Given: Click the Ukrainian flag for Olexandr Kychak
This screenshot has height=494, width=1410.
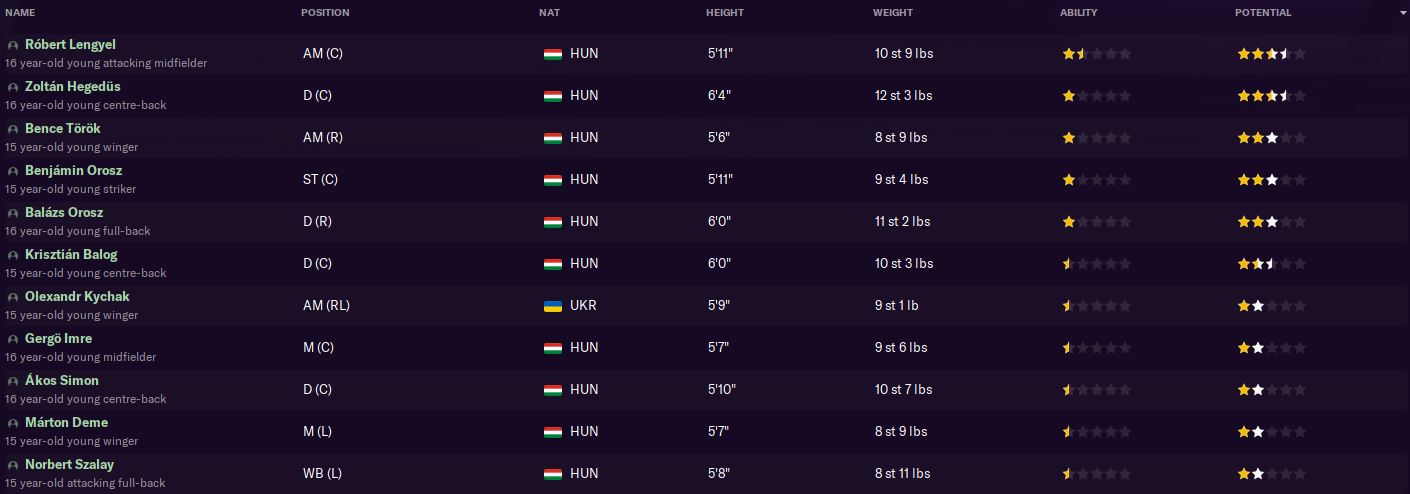Looking at the screenshot, I should [552, 306].
